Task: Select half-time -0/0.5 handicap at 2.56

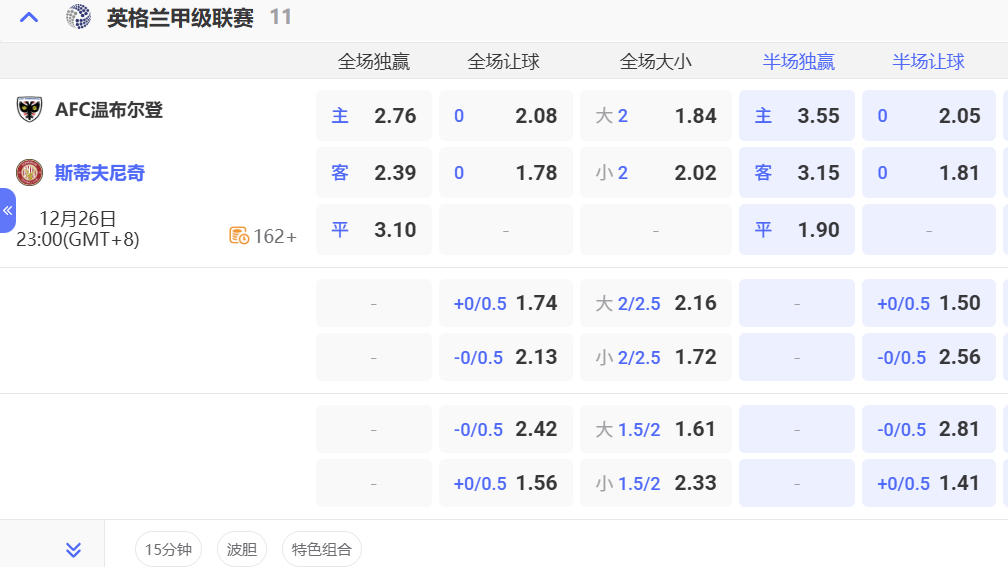Action: (x=928, y=357)
